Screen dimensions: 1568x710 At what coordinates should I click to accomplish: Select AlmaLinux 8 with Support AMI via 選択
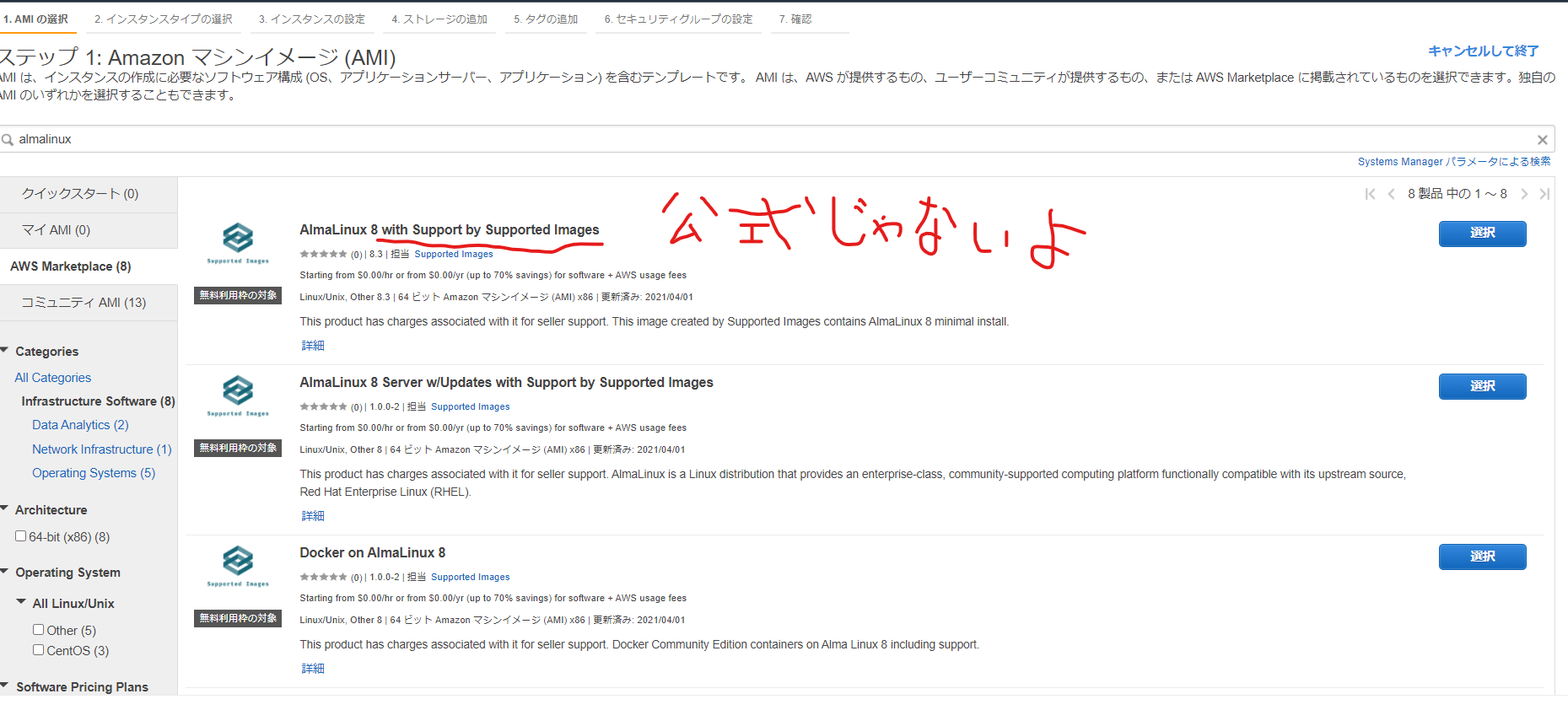[x=1482, y=234]
